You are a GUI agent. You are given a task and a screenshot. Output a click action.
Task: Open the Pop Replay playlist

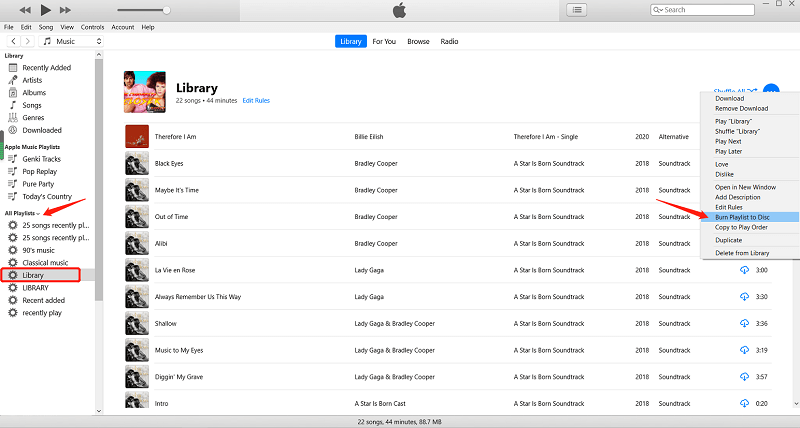coord(39,171)
